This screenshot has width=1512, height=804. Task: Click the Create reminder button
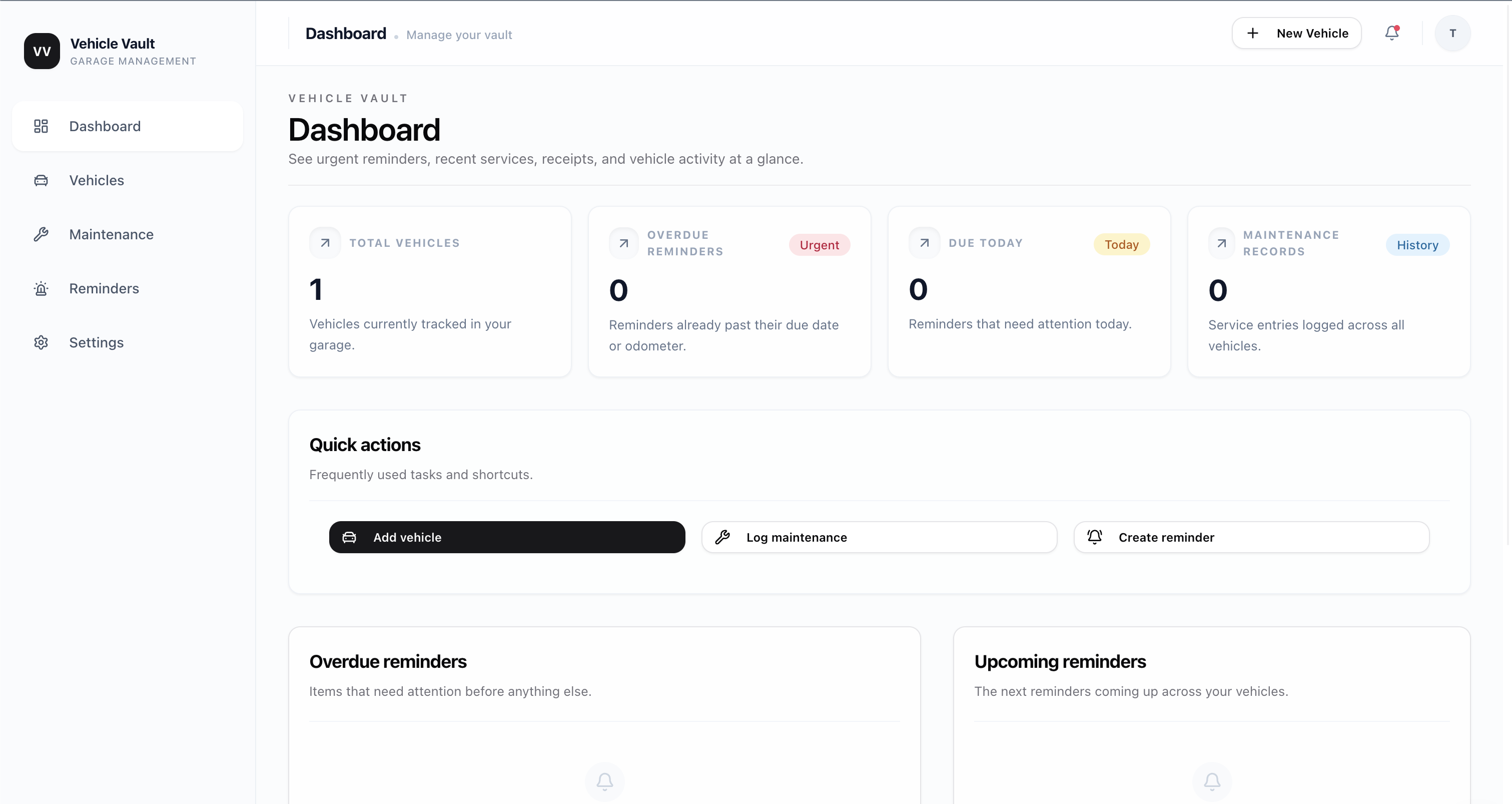[1251, 537]
